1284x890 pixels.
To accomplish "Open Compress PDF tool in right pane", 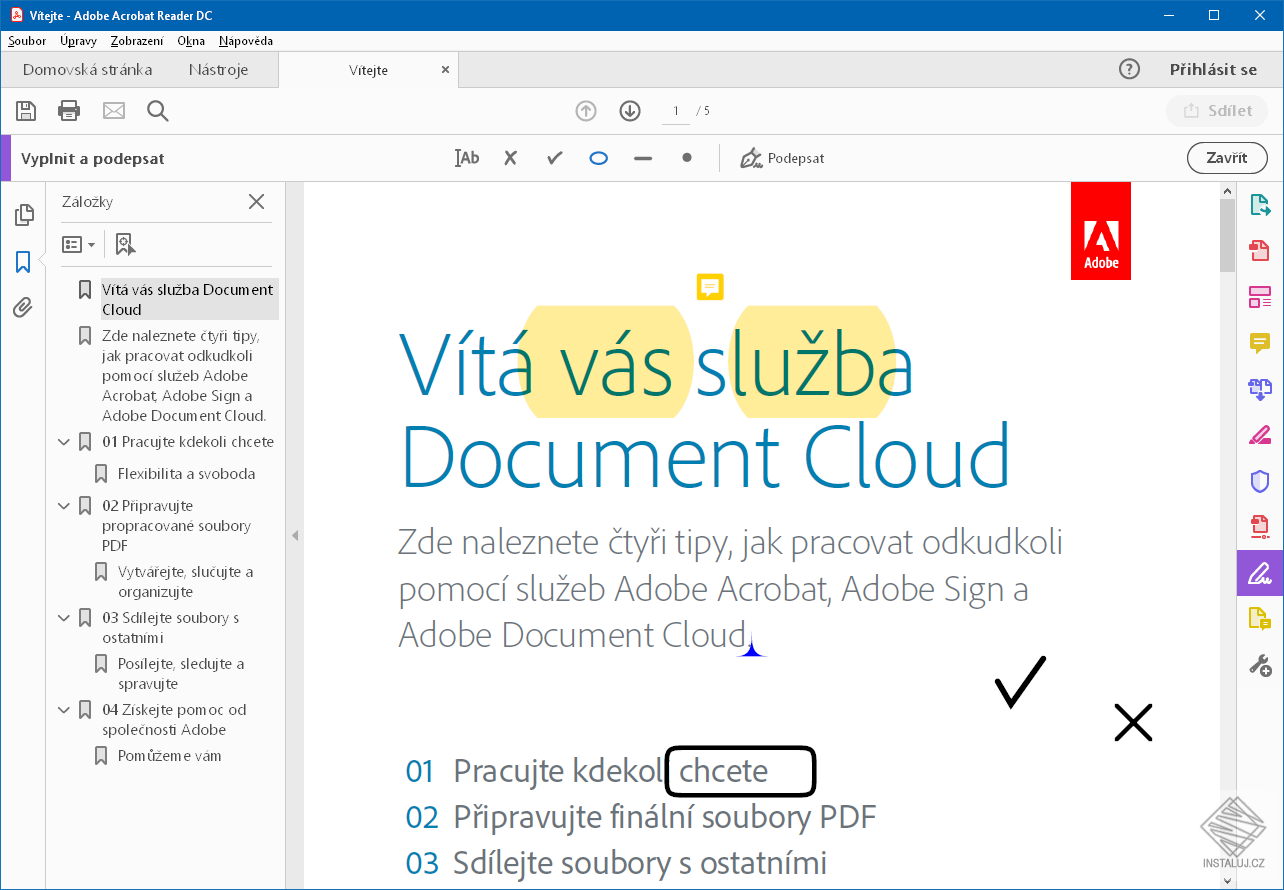I will click(1260, 527).
